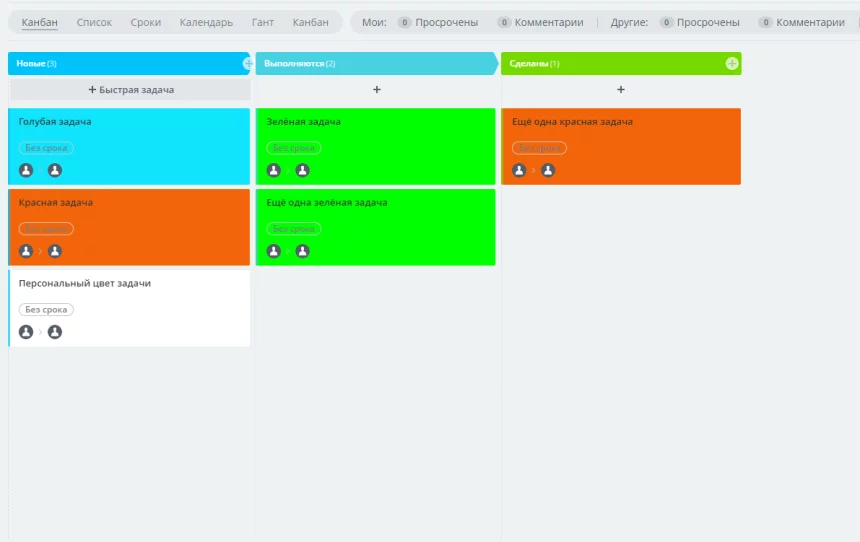Toggle Мои Комментарии filter
The height and width of the screenshot is (542, 860).
click(x=540, y=22)
